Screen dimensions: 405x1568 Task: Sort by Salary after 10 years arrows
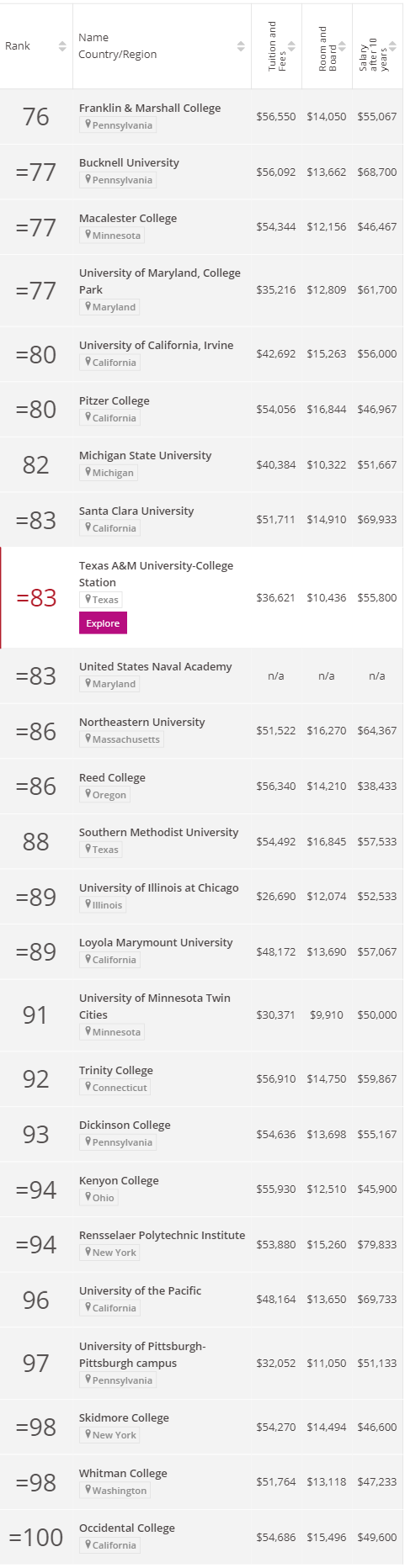pos(392,46)
